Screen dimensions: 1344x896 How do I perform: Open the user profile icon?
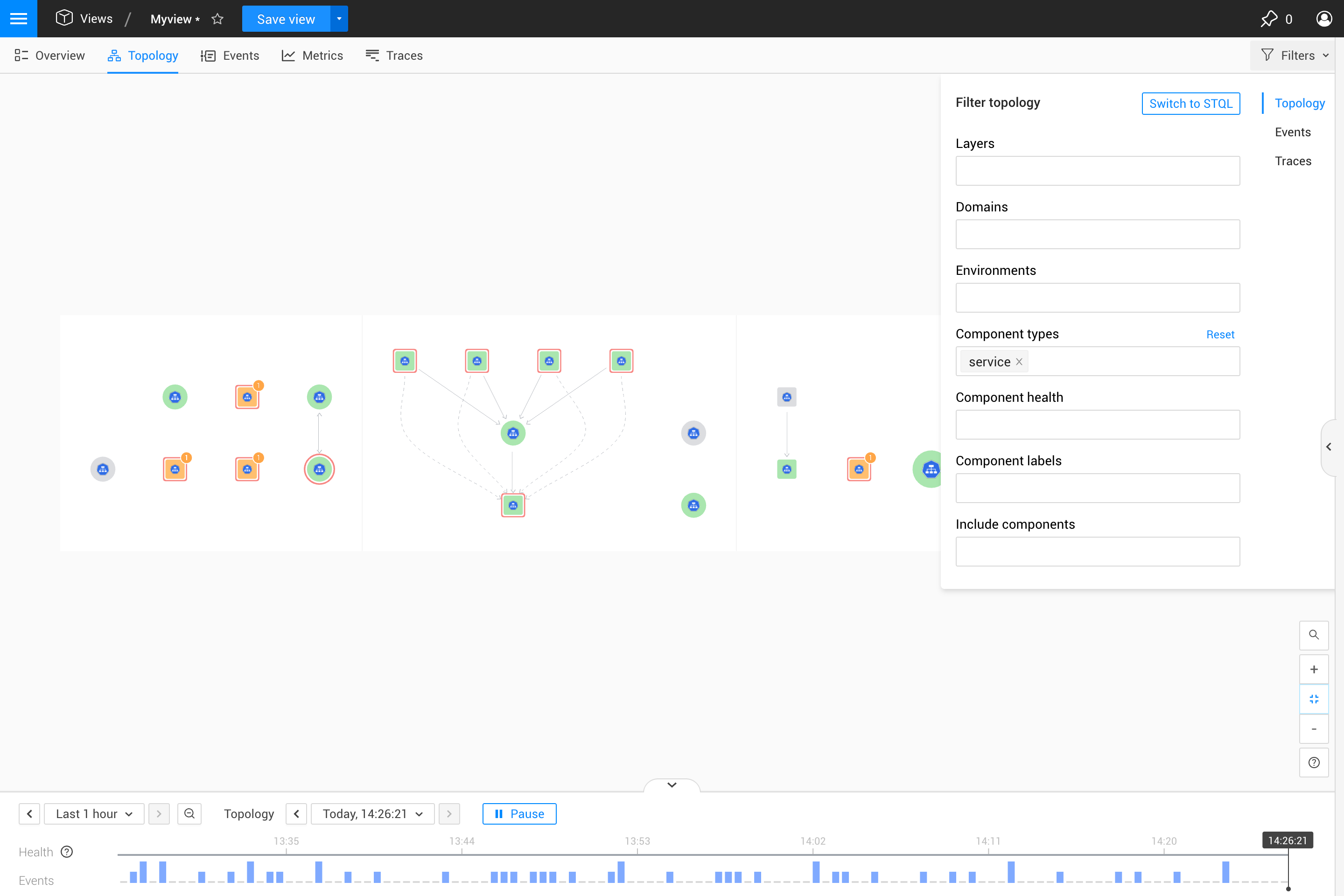1323,19
